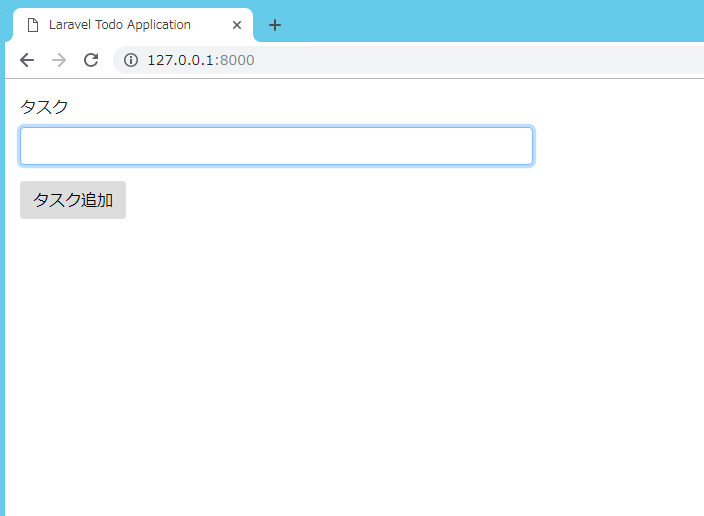
Task: Click the browser Back arrow
Action: pos(27,60)
